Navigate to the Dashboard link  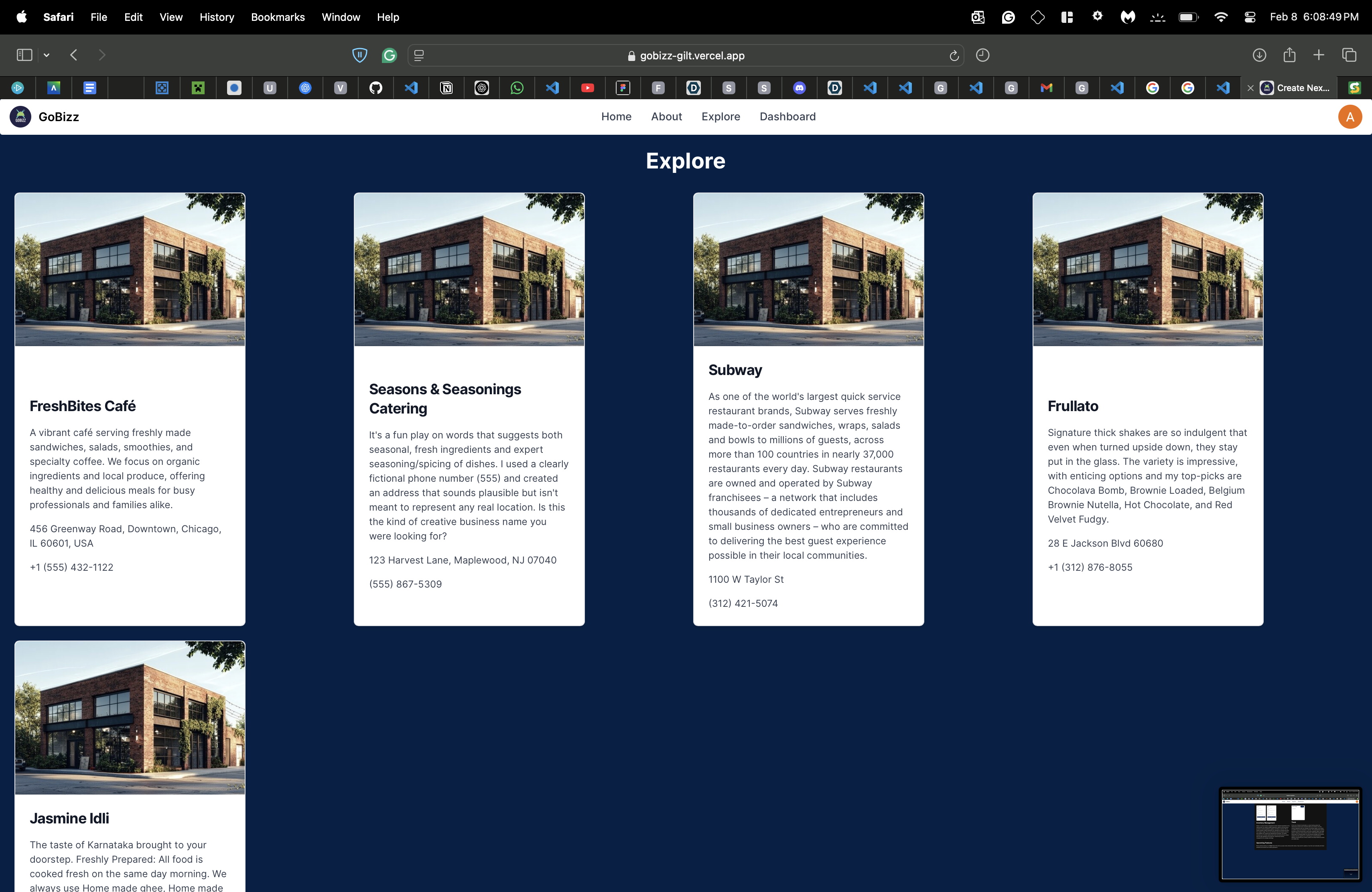[x=787, y=117]
